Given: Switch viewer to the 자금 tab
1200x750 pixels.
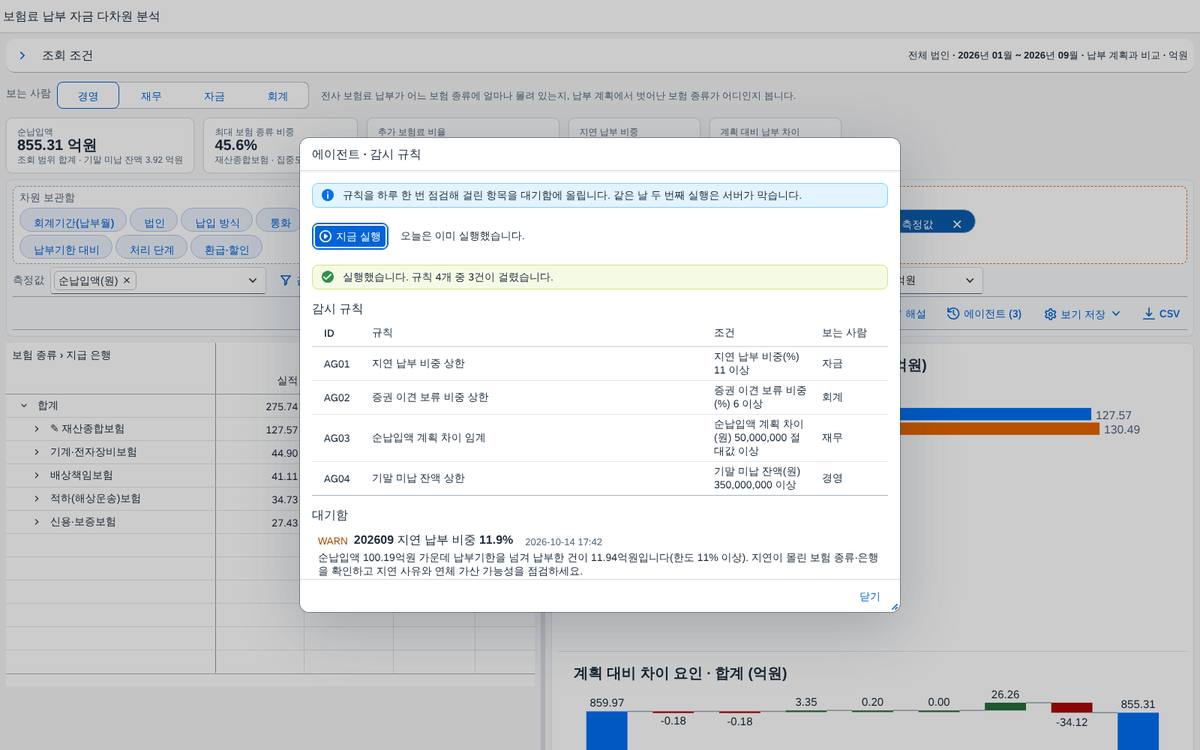Looking at the screenshot, I should pos(214,96).
